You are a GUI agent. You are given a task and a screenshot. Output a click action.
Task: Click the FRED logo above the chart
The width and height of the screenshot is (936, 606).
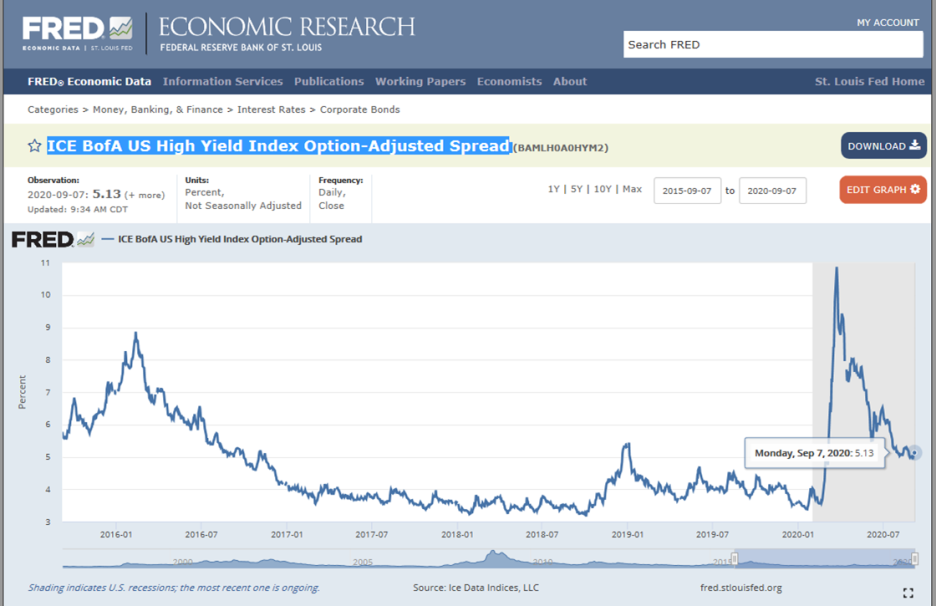point(53,239)
